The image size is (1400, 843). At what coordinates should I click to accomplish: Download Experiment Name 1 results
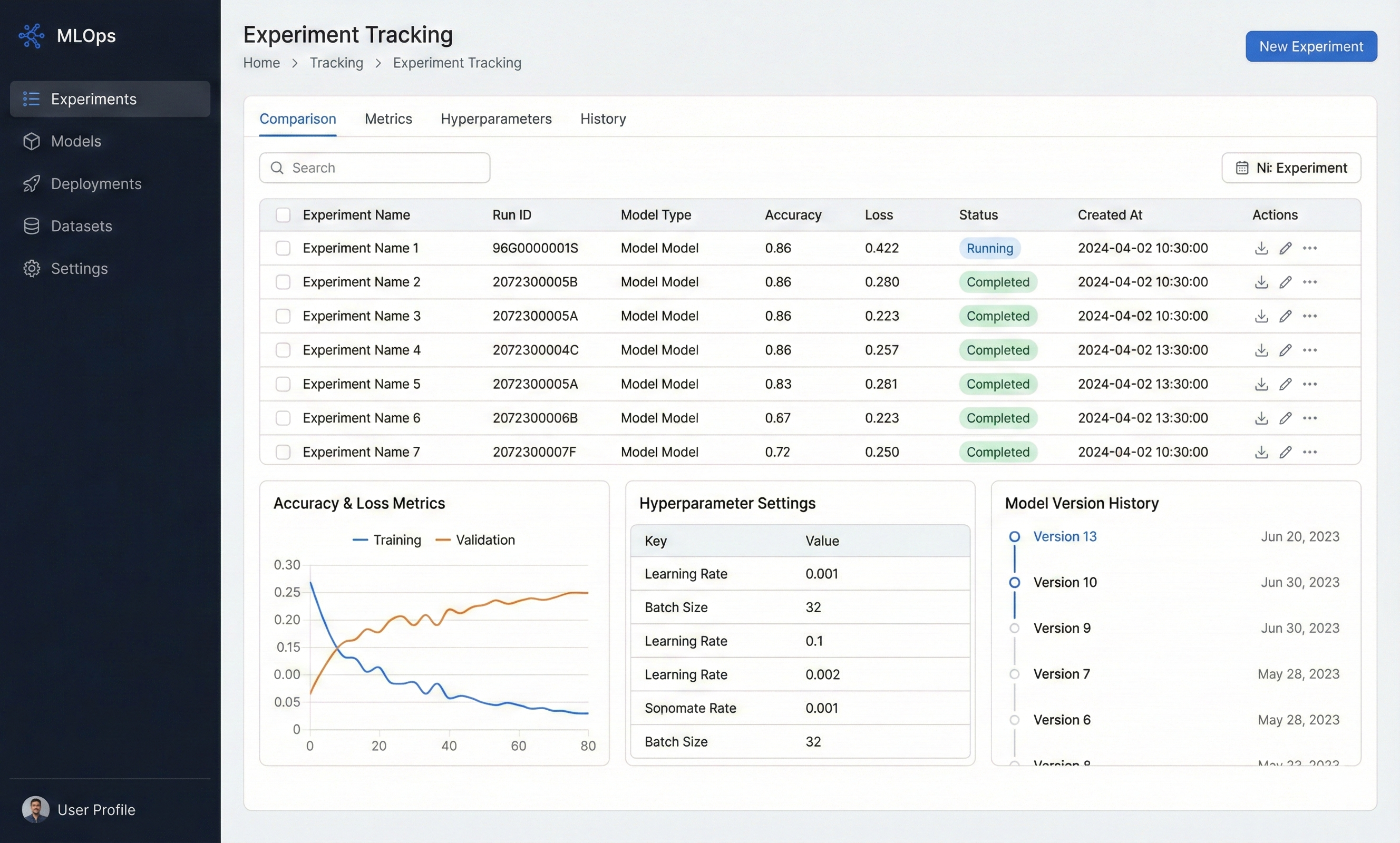pyautogui.click(x=1261, y=248)
